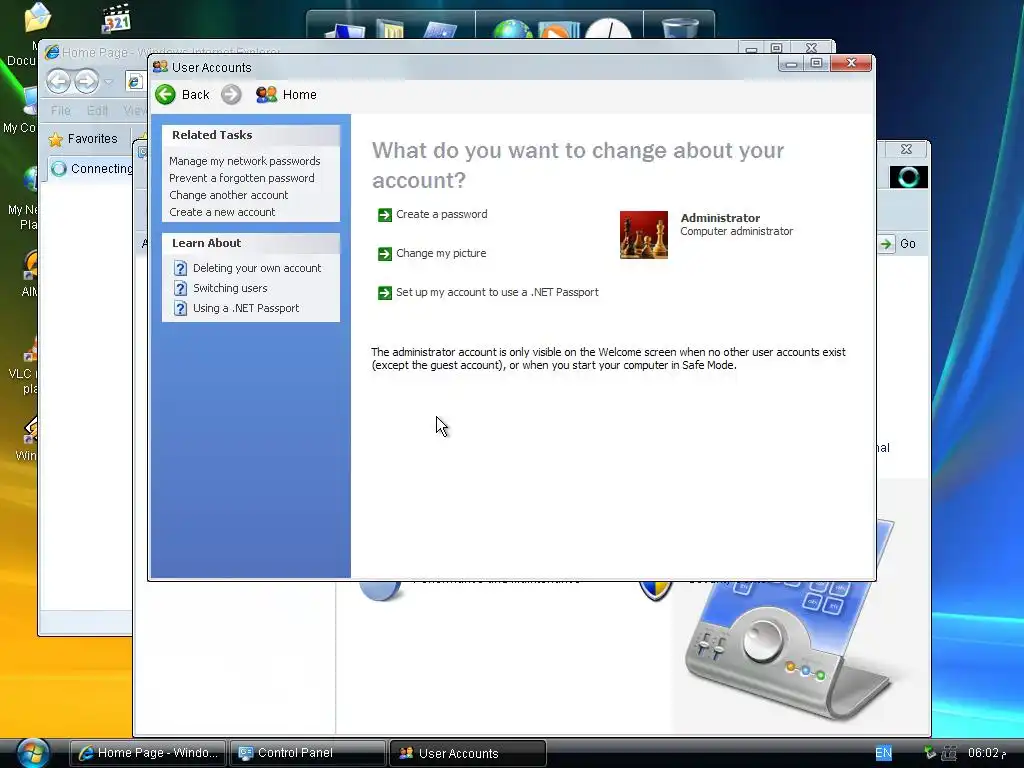The image size is (1024, 768).
Task: Open Set up my account to use a .NET Passport
Action: coord(497,293)
